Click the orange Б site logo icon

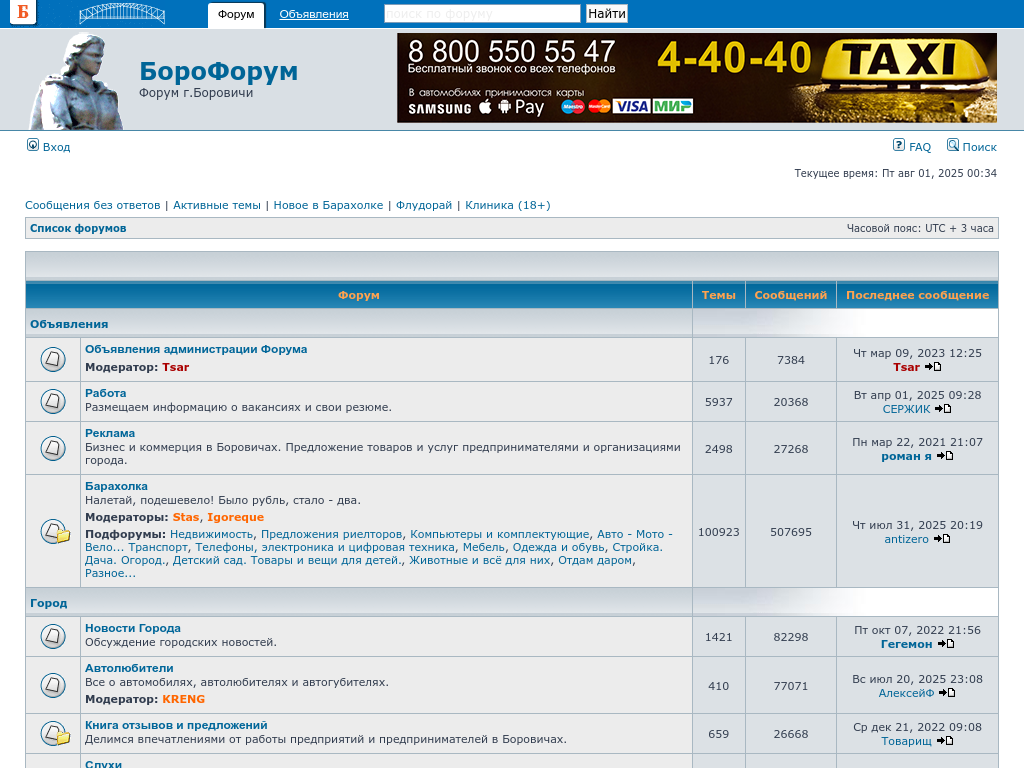click(22, 13)
